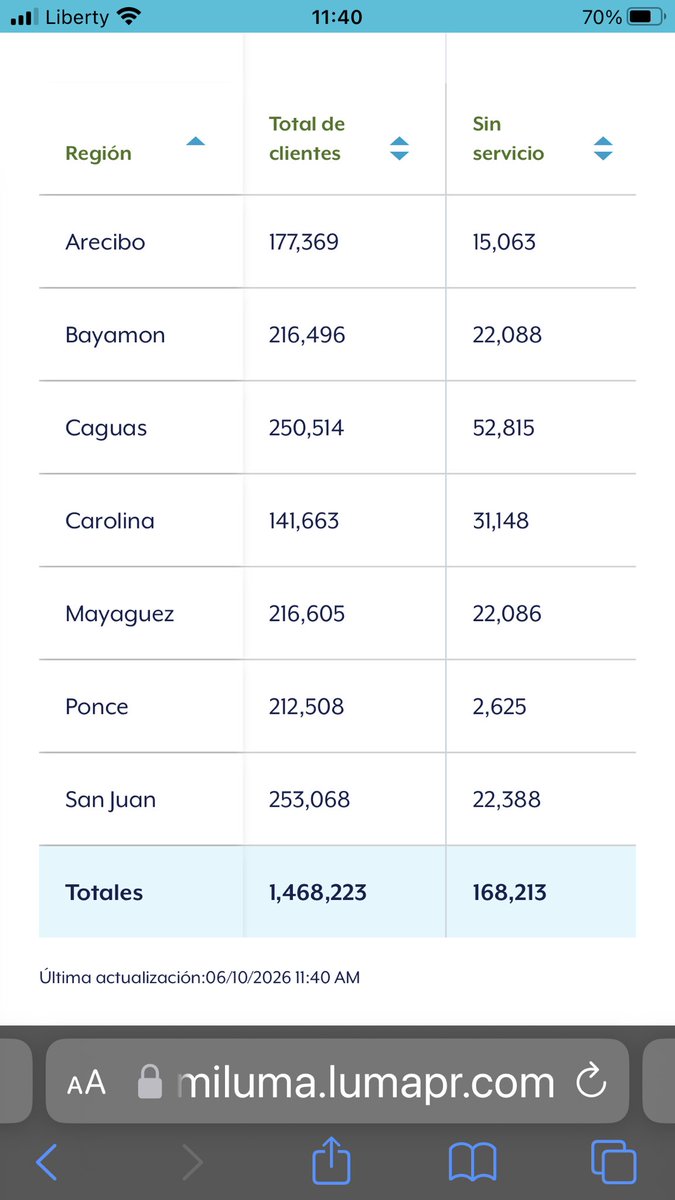
Task: Tap the padlock icon in address bar
Action: click(150, 1082)
